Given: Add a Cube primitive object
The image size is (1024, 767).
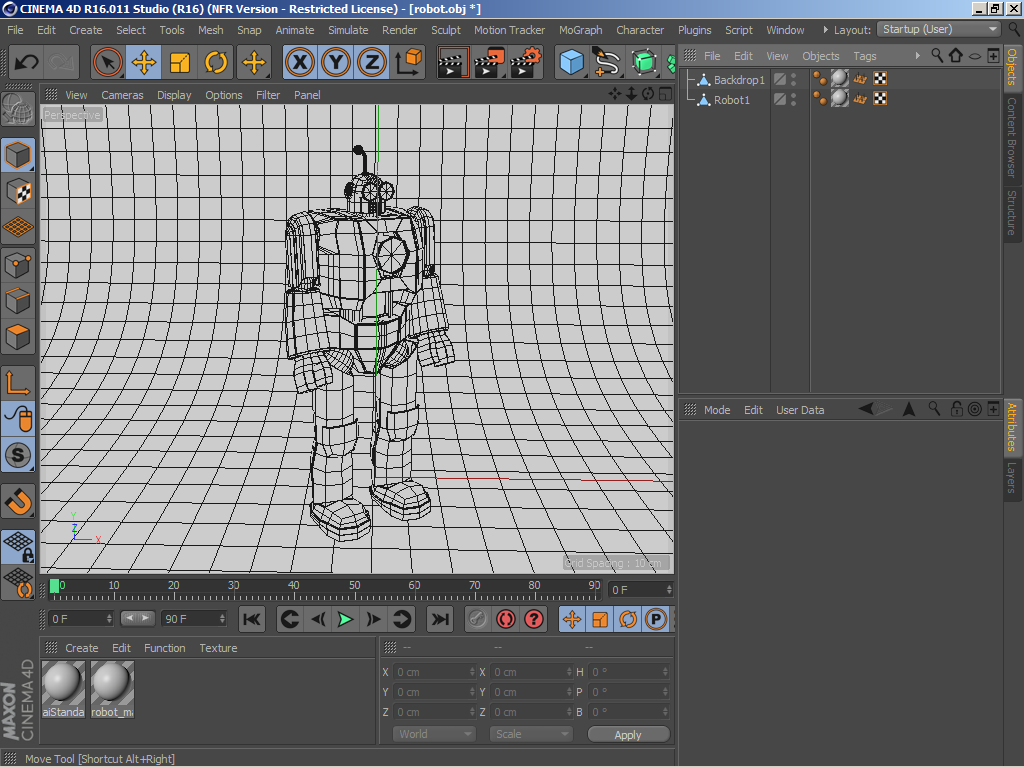Looking at the screenshot, I should [571, 63].
